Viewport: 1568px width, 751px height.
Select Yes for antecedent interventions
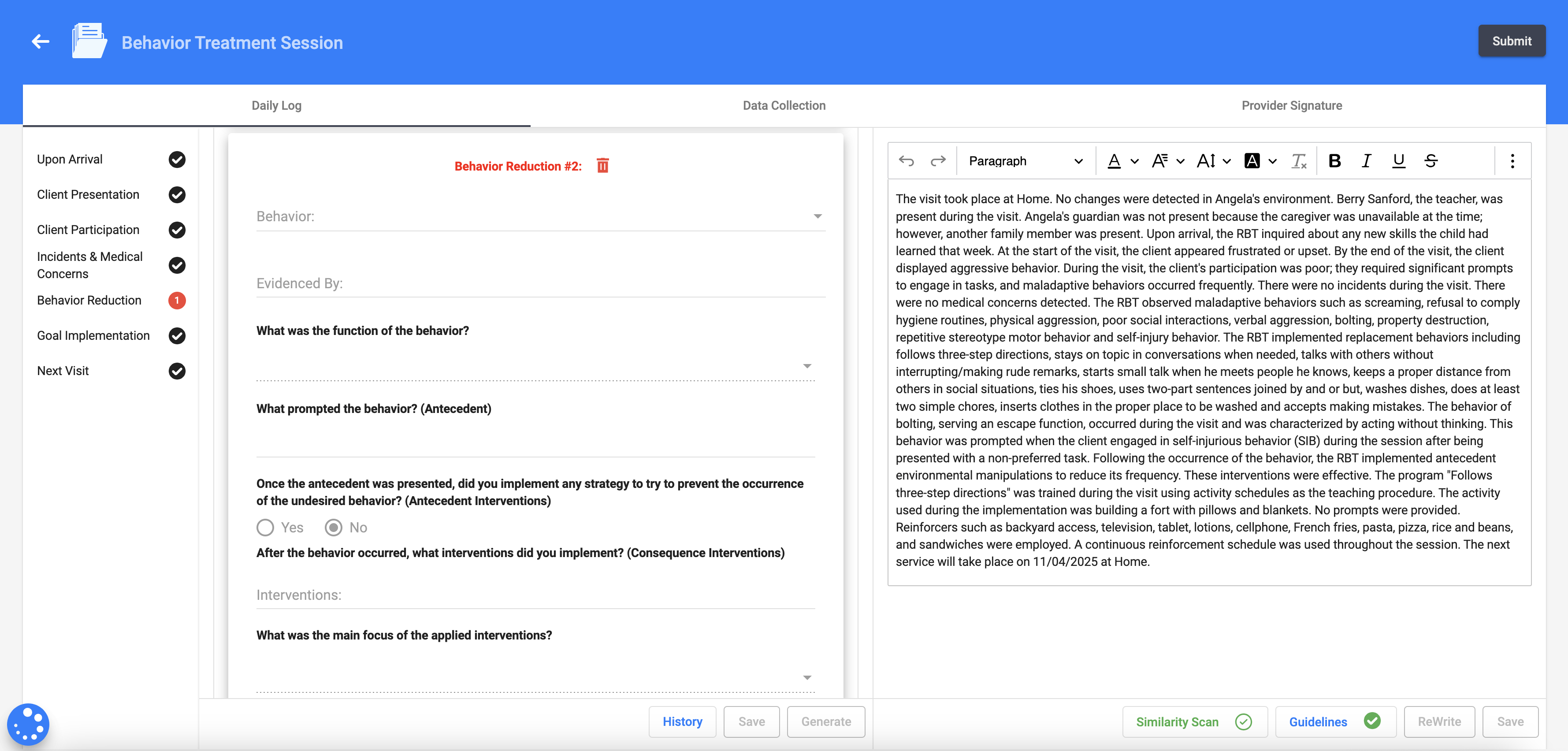pyautogui.click(x=265, y=528)
